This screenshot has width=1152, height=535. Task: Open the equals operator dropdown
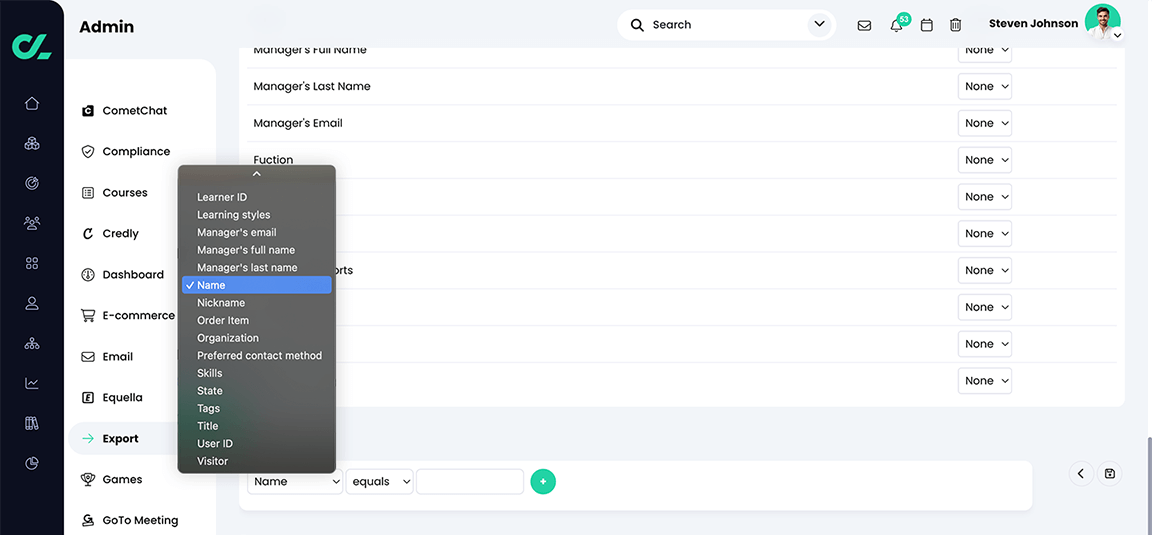pyautogui.click(x=380, y=481)
